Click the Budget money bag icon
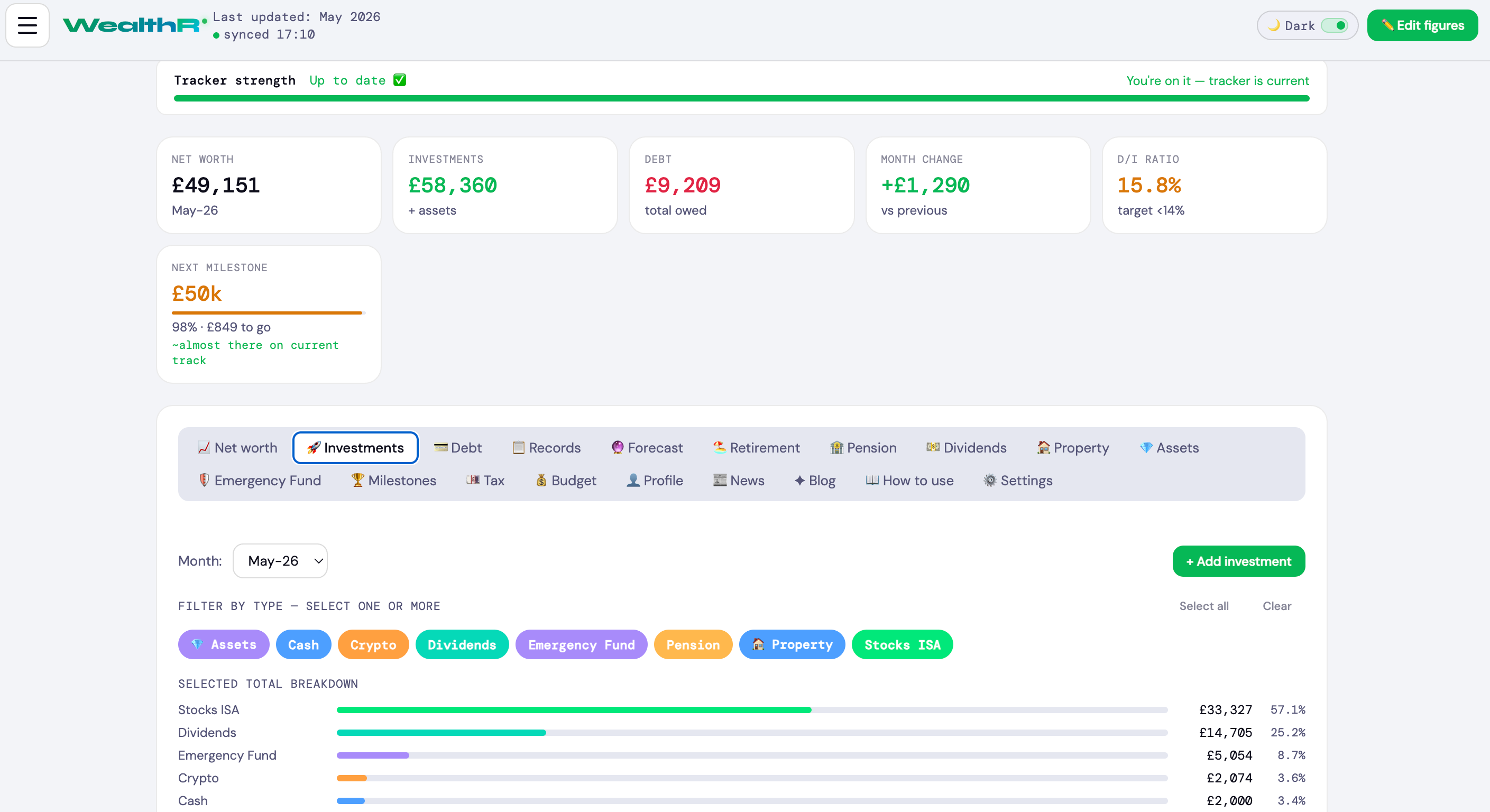1490x812 pixels. (x=541, y=480)
